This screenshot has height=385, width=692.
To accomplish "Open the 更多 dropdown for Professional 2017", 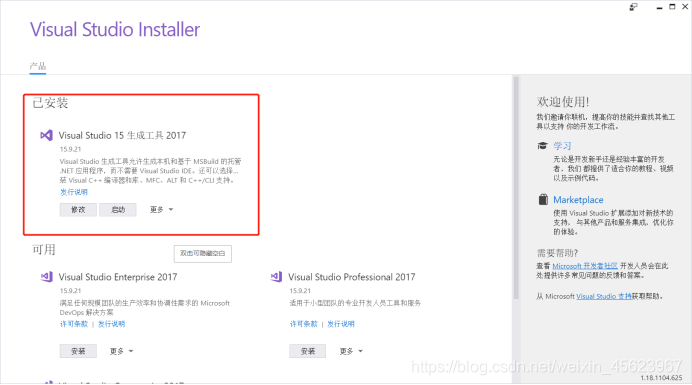I will pyautogui.click(x=351, y=351).
